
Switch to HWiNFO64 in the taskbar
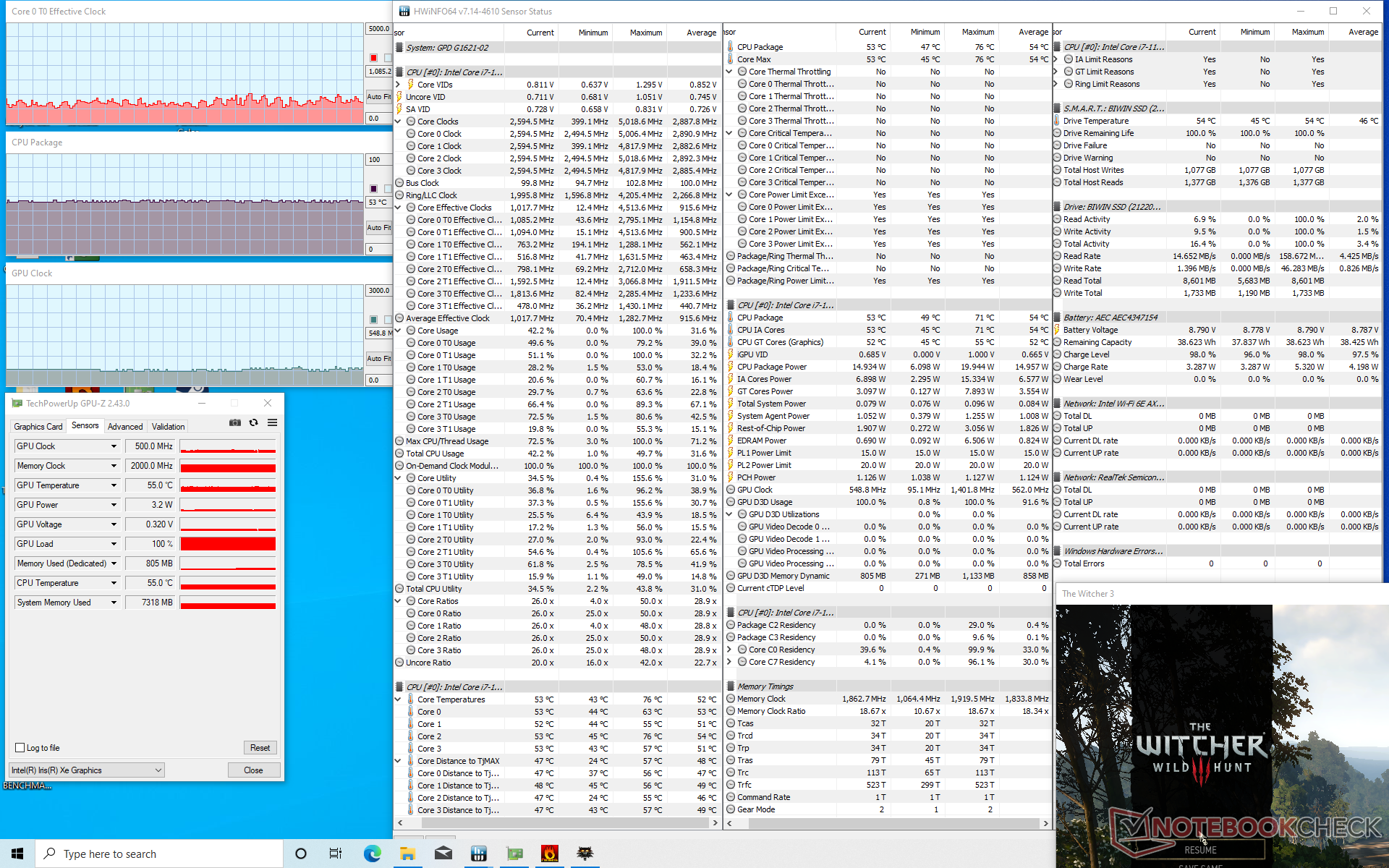coord(478,854)
